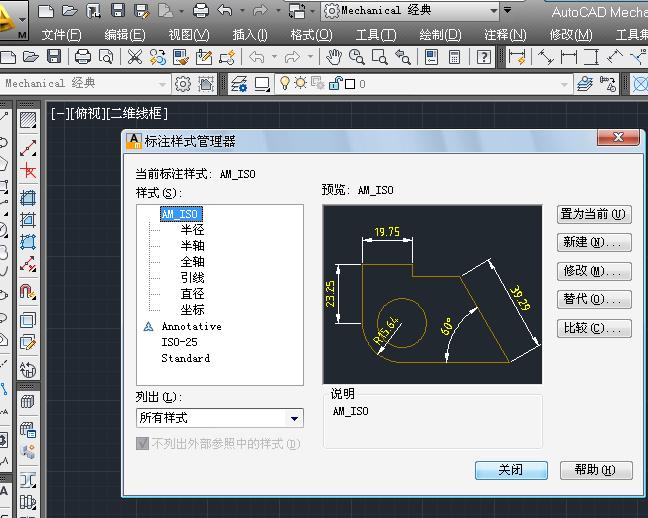Click the dimension style preview image
The height and width of the screenshot is (518, 648).
point(432,294)
